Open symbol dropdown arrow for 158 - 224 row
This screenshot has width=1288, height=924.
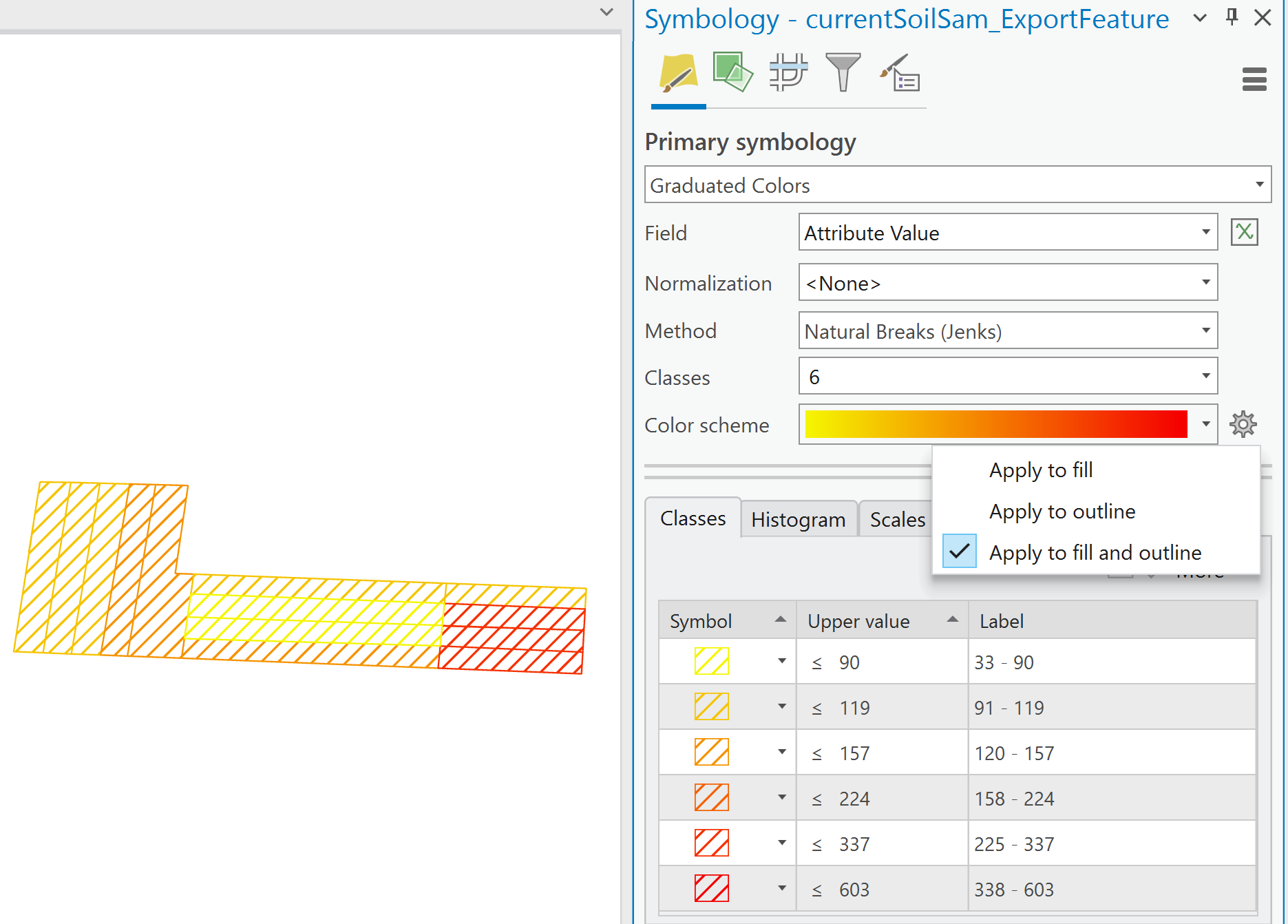[x=782, y=797]
